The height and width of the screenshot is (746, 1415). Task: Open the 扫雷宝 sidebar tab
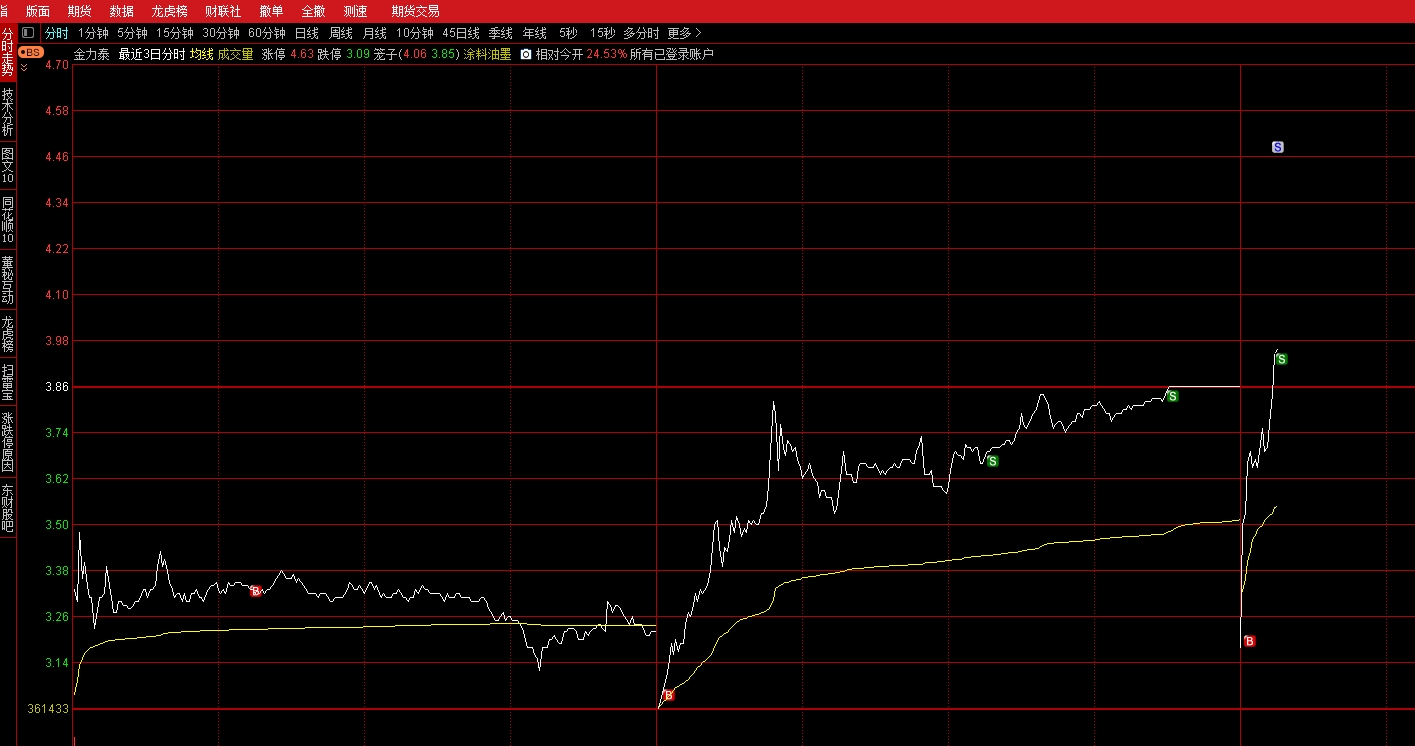(8, 382)
